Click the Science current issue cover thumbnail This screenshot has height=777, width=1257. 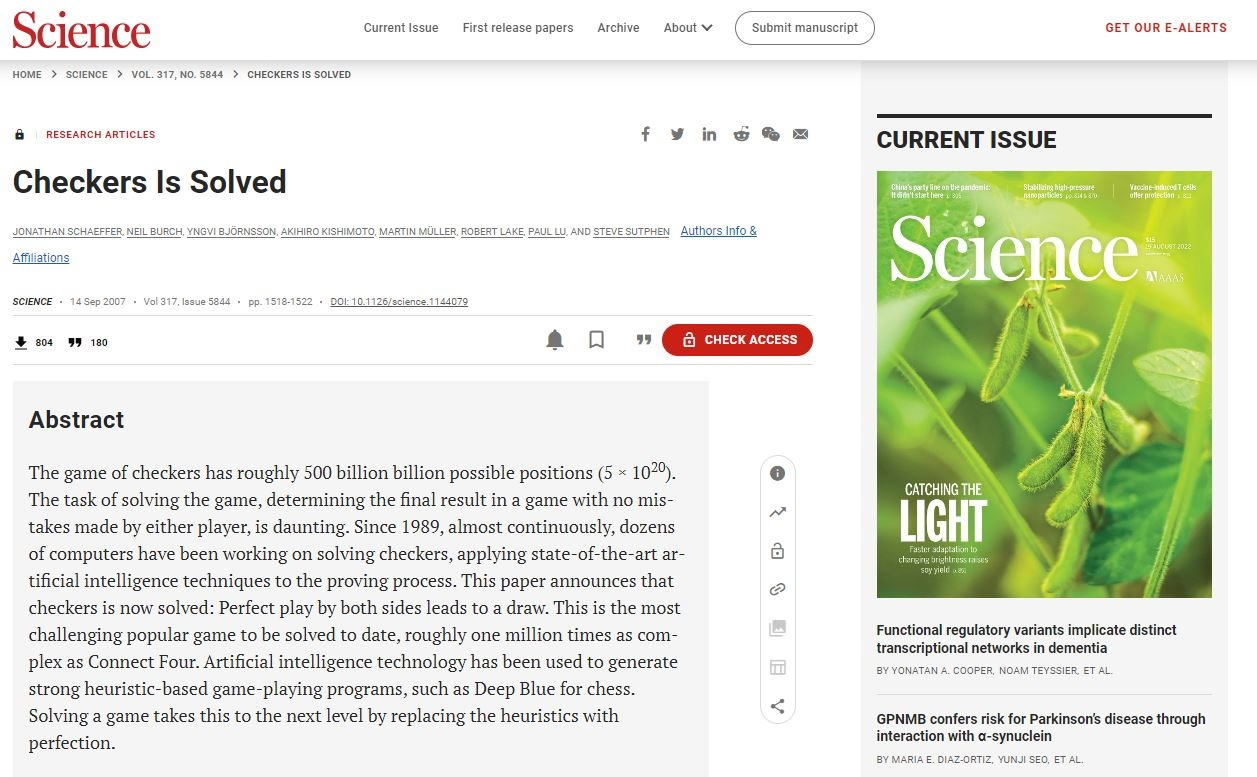pyautogui.click(x=1044, y=384)
